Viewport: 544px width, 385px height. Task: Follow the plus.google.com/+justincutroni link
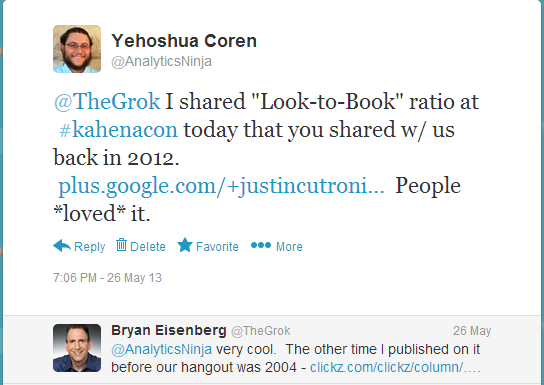[x=221, y=186]
